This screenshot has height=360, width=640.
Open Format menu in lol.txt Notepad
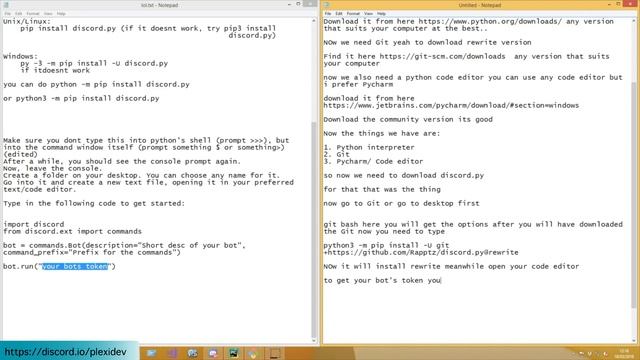[x=33, y=13]
